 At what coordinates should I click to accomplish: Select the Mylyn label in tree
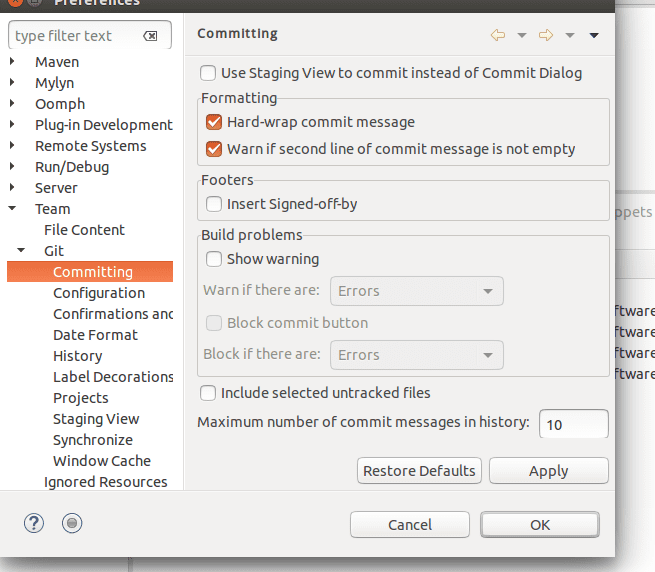[54, 83]
